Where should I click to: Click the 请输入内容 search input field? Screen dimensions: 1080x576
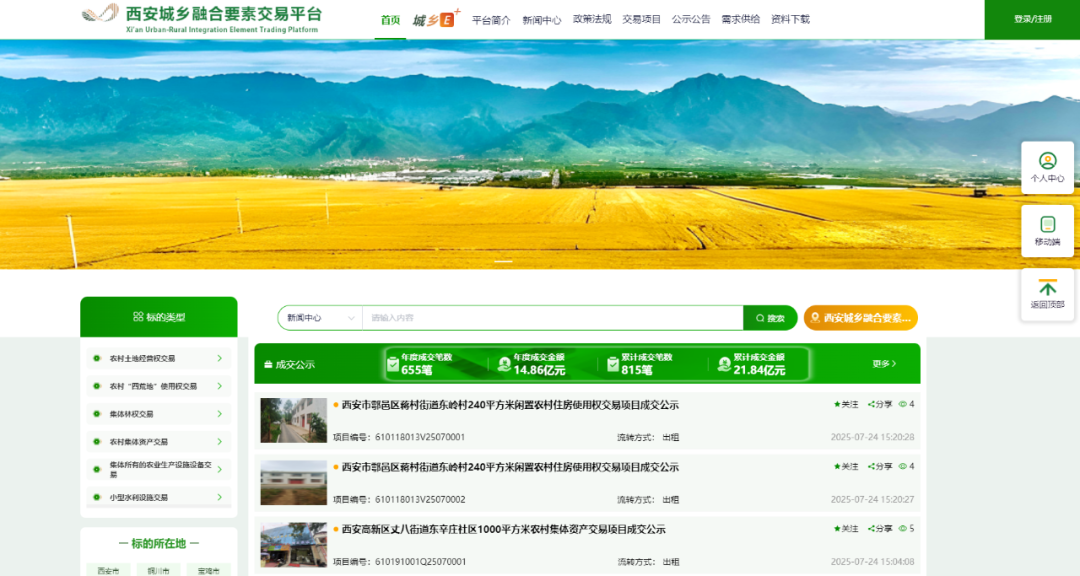click(550, 318)
